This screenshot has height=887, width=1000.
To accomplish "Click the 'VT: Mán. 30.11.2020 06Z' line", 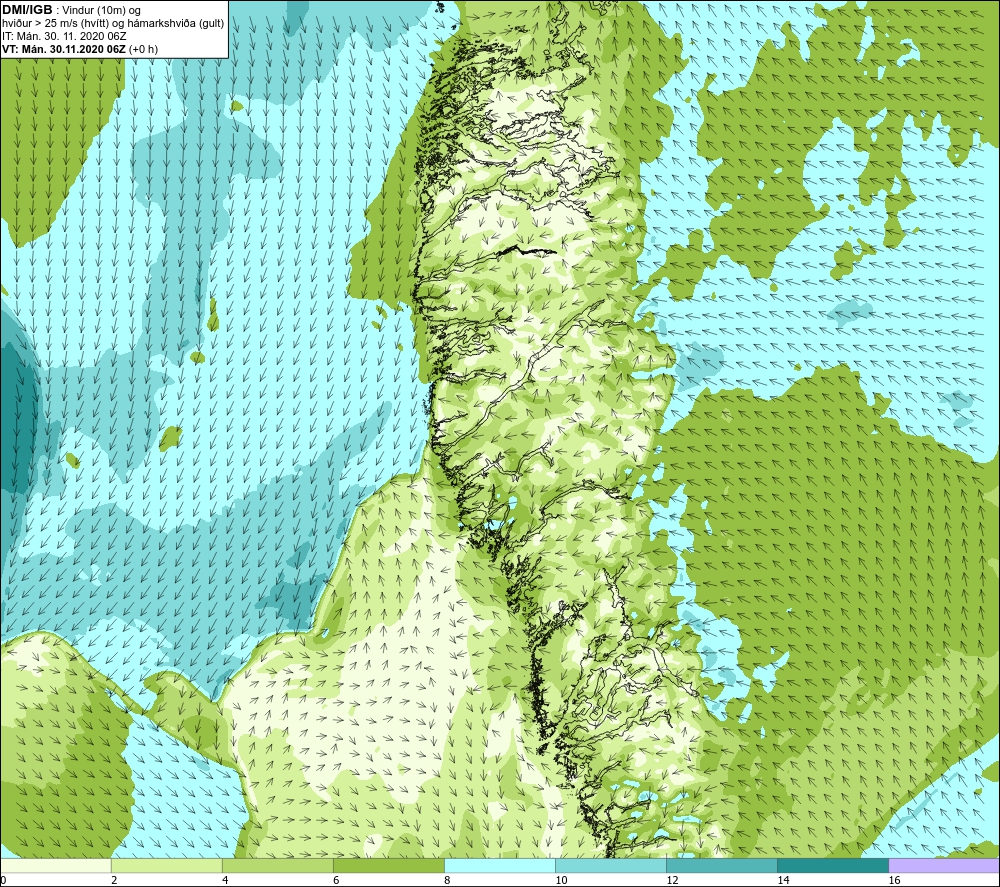I will (x=64, y=49).
